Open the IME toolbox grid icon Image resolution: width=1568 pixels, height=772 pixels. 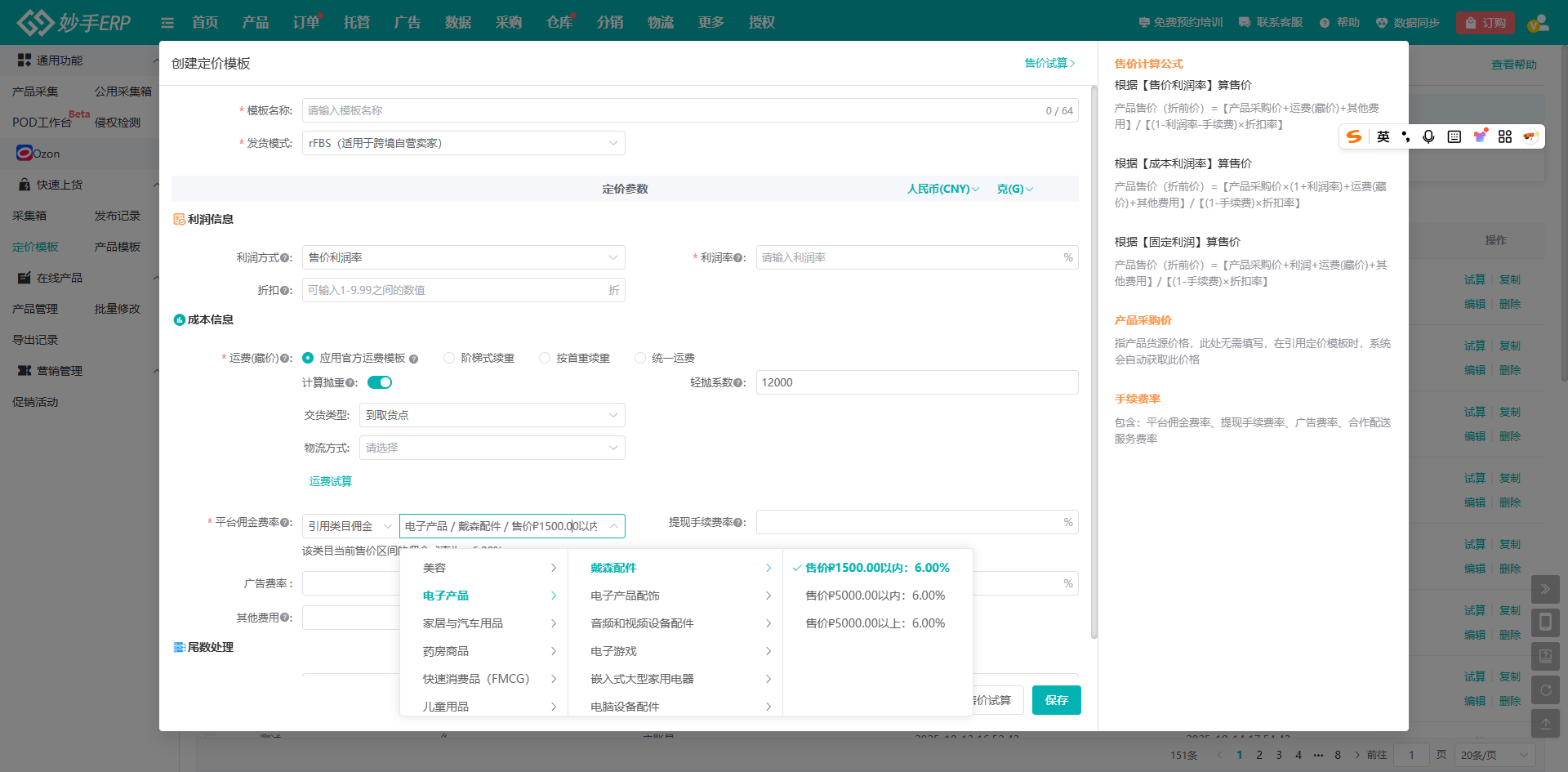pos(1505,136)
